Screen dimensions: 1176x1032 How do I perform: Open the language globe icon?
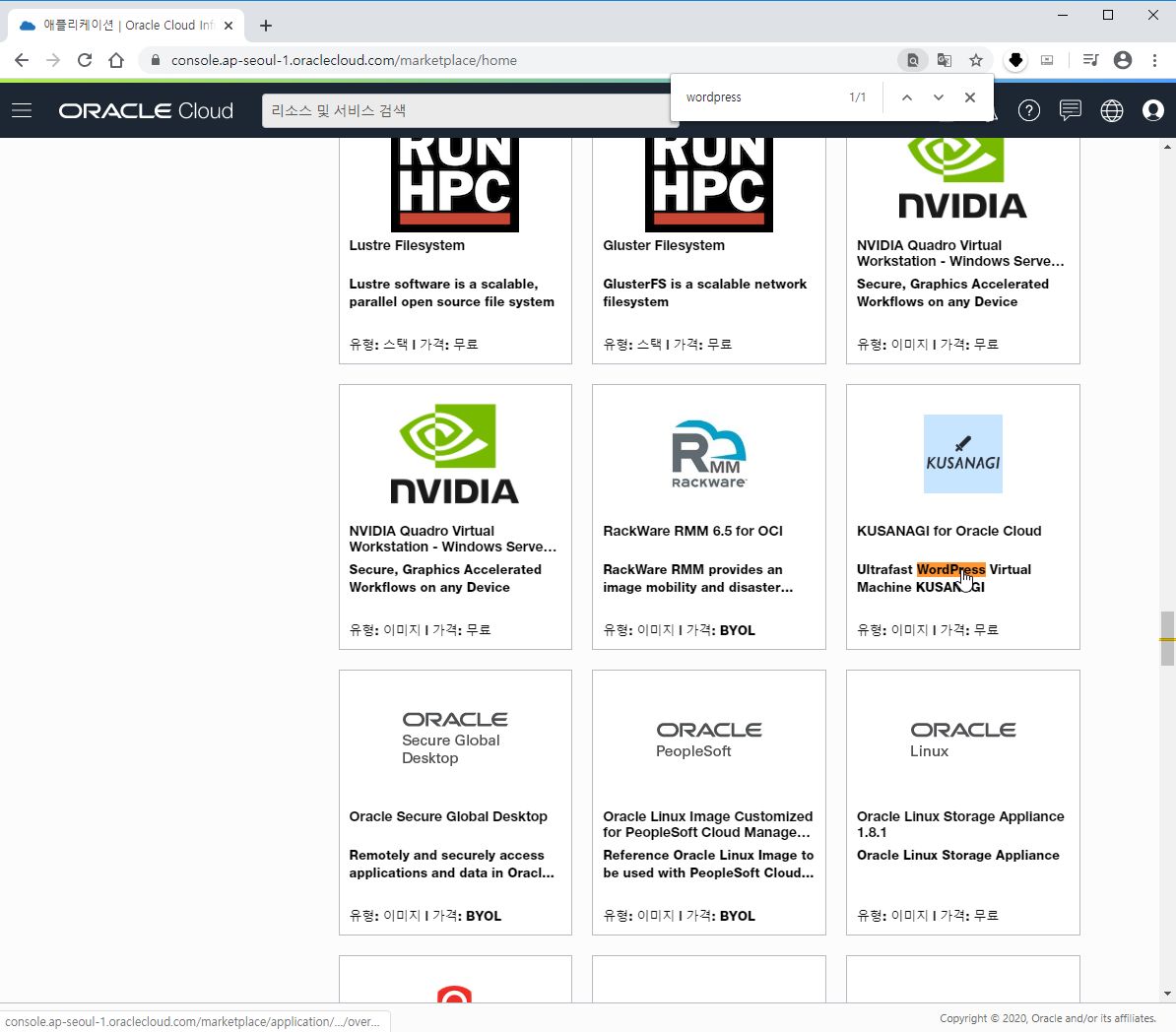coord(1112,111)
